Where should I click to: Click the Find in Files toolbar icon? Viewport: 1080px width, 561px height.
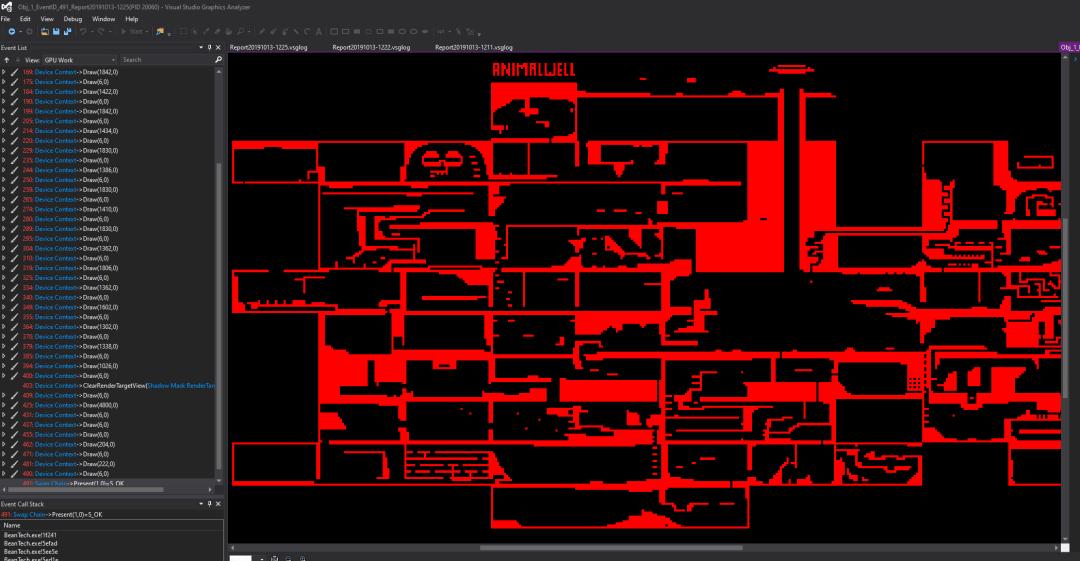(x=160, y=32)
